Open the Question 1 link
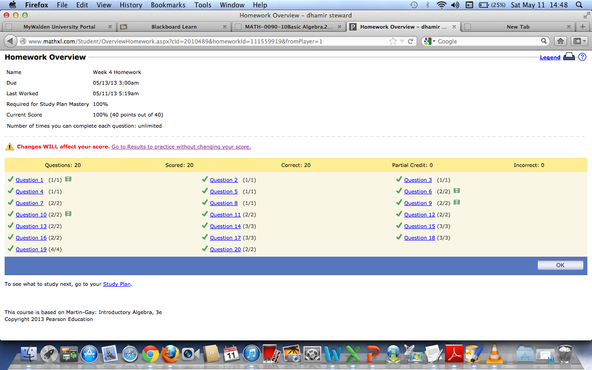This screenshot has height=370, width=592. click(x=29, y=180)
